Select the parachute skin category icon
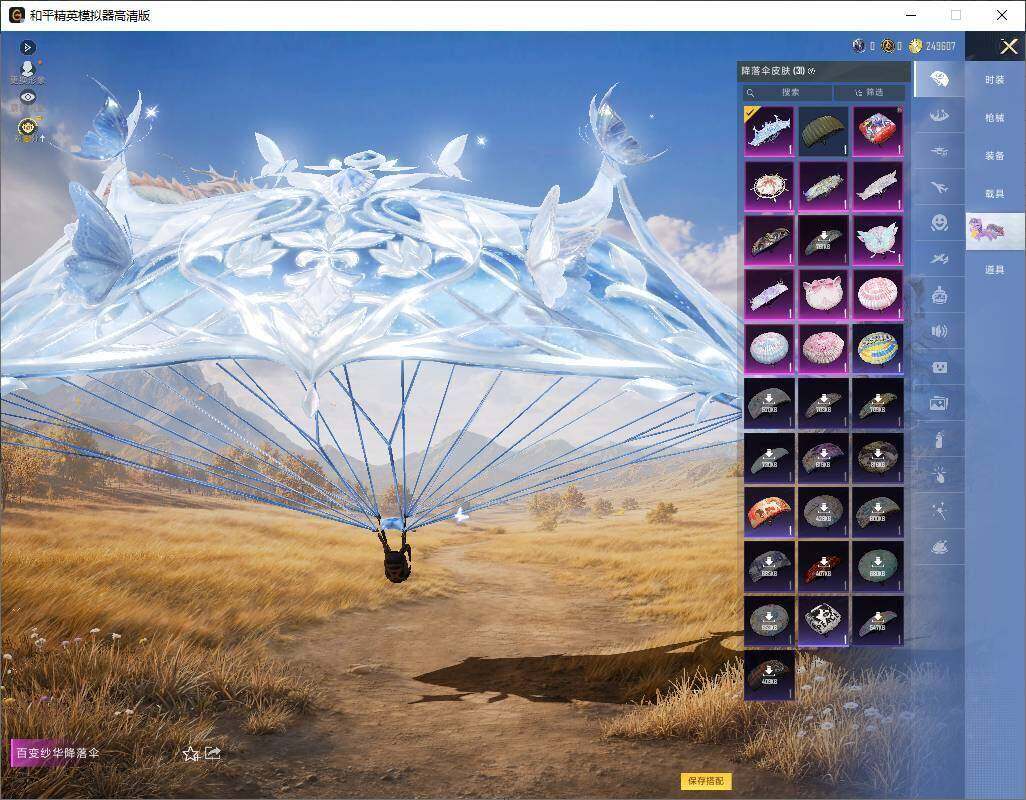 pos(939,79)
